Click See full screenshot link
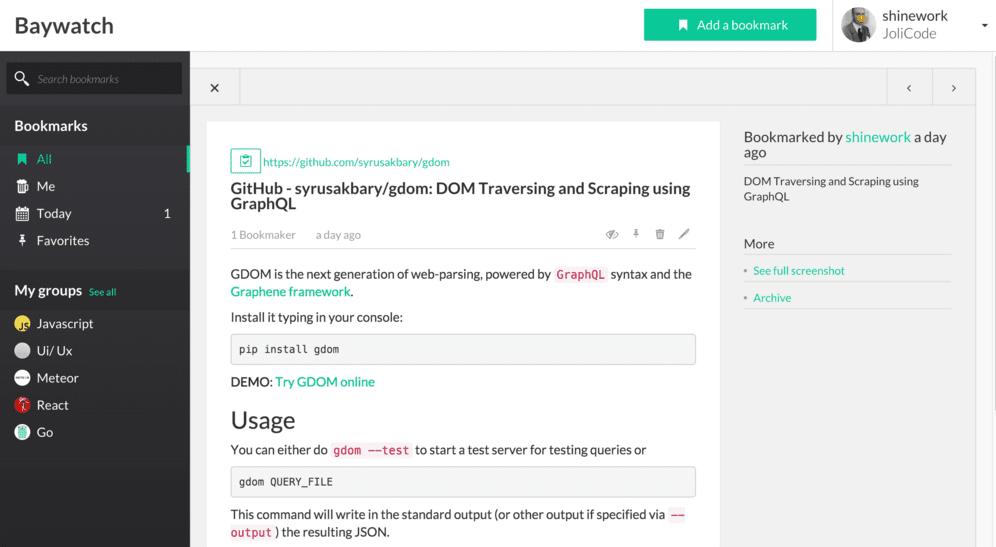Image resolution: width=996 pixels, height=547 pixels. coord(798,271)
